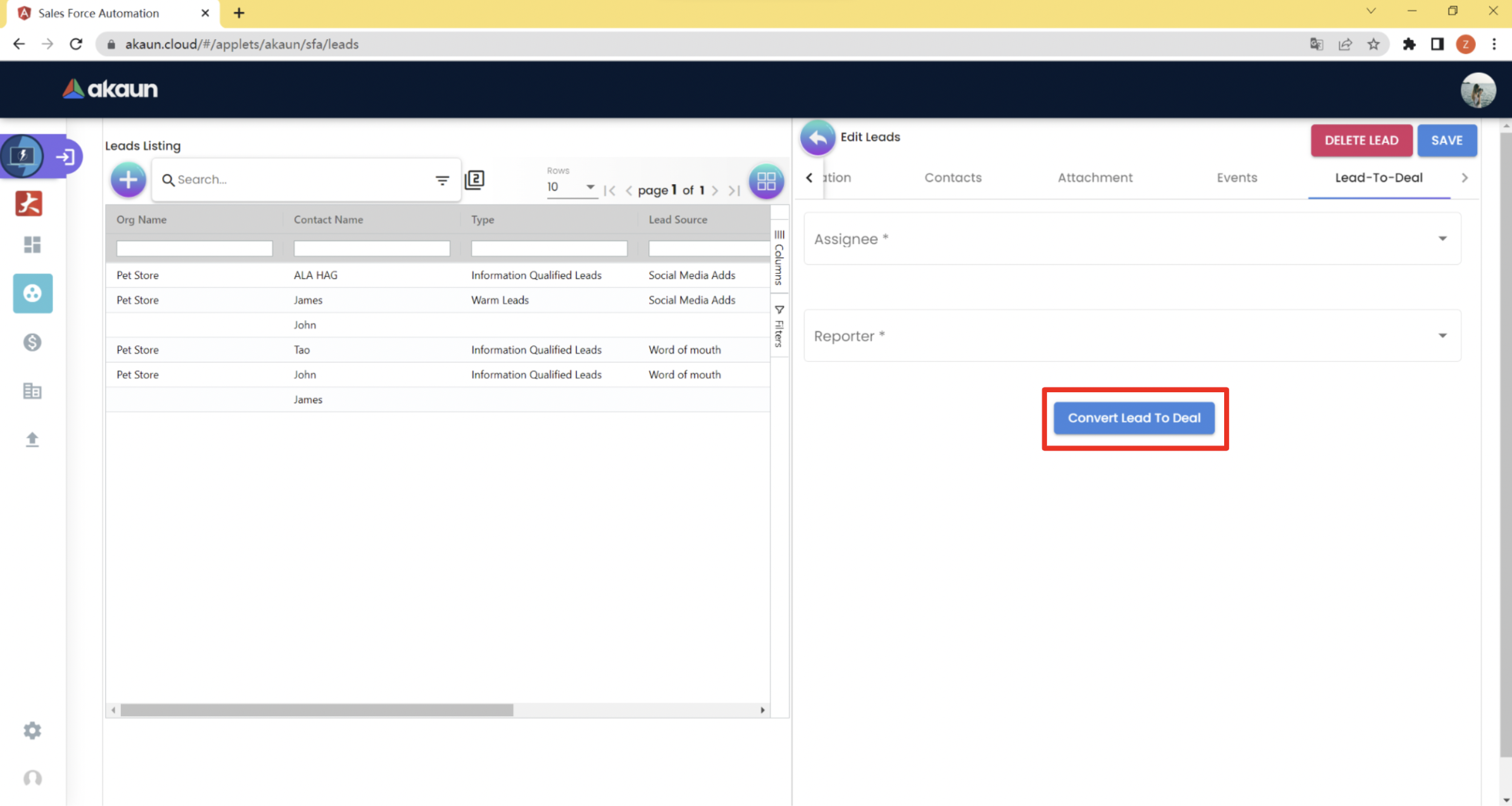Screen dimensions: 1512x806
Task: Switch to the Attachment tab
Action: tap(1095, 178)
